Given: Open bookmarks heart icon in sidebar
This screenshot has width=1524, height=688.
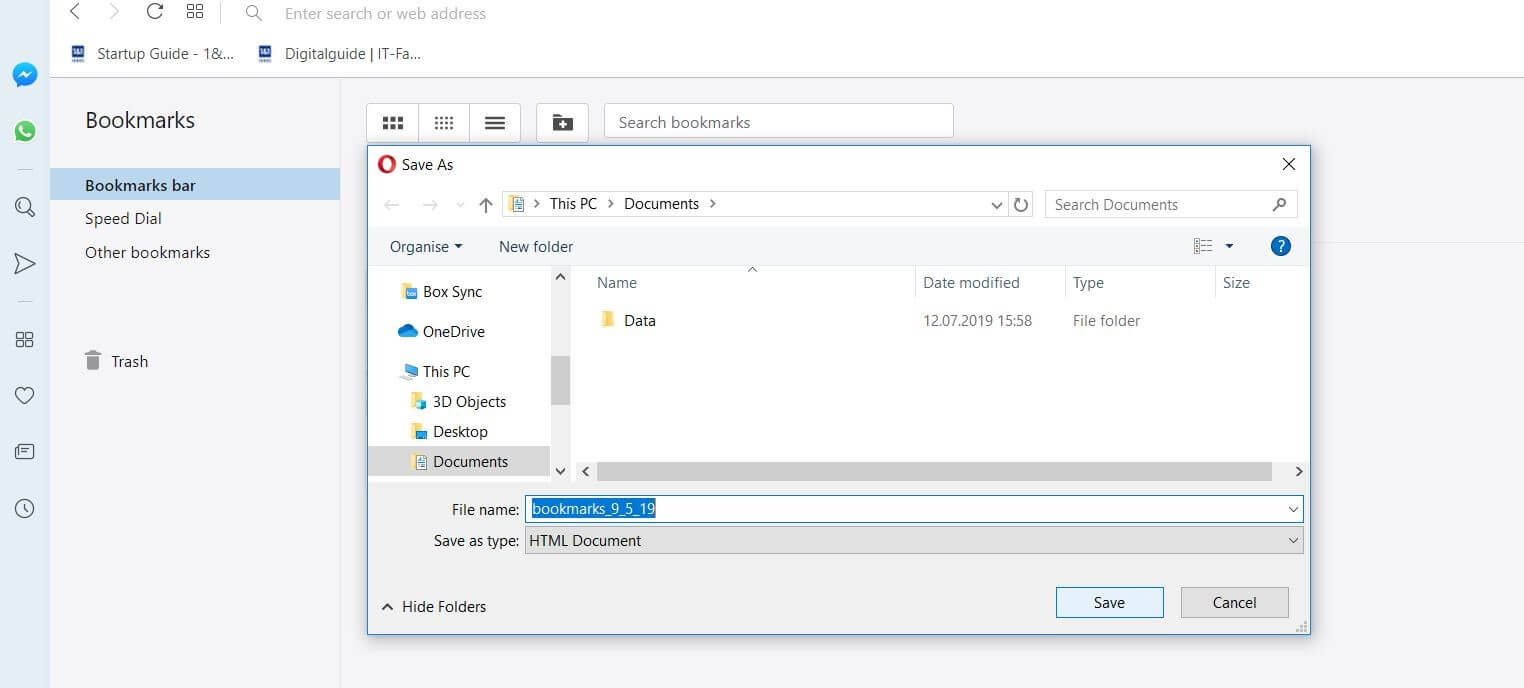Looking at the screenshot, I should click(x=25, y=396).
